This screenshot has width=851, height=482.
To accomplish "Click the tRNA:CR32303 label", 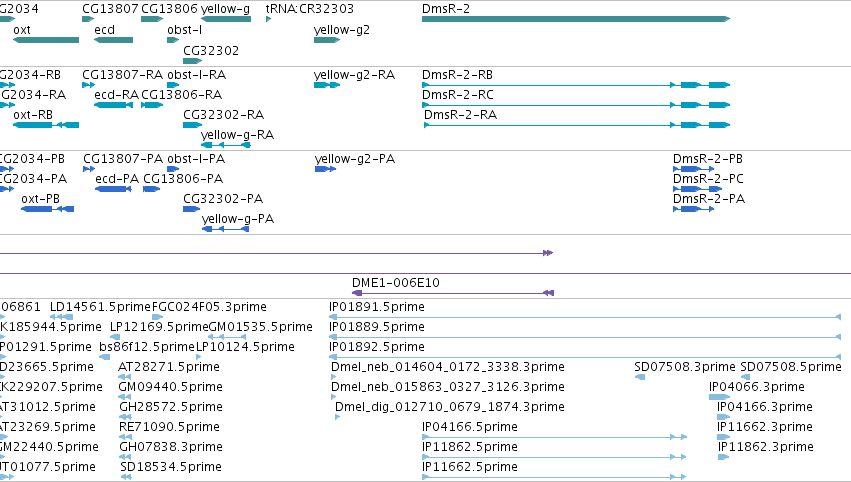I will click(x=309, y=9).
